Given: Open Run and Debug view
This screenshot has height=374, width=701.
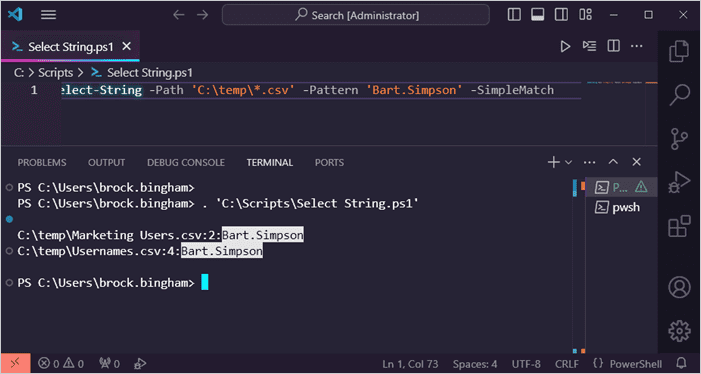Looking at the screenshot, I should (679, 183).
